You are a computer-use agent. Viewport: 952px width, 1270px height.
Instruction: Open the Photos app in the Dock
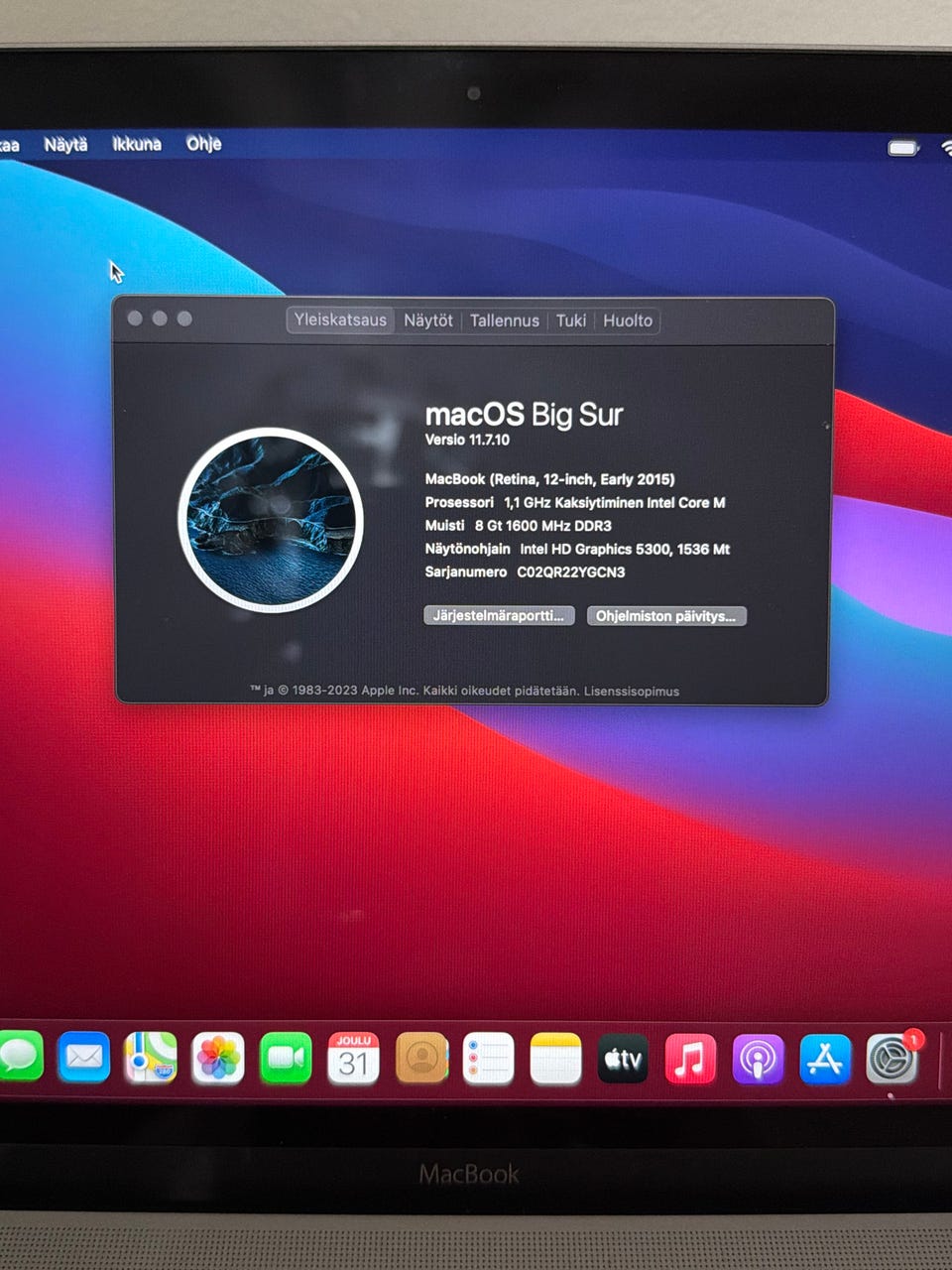click(x=218, y=1059)
